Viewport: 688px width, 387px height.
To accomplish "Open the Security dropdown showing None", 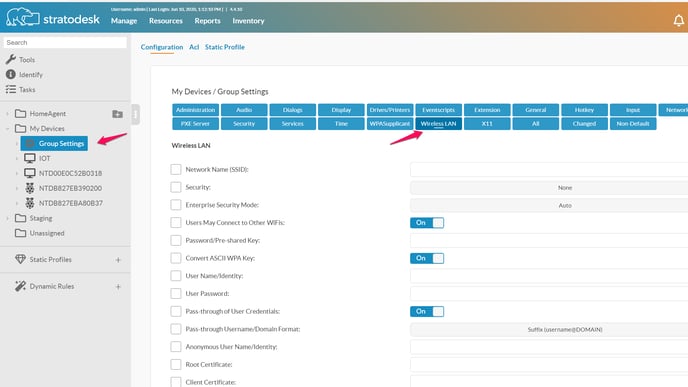I will click(x=549, y=187).
